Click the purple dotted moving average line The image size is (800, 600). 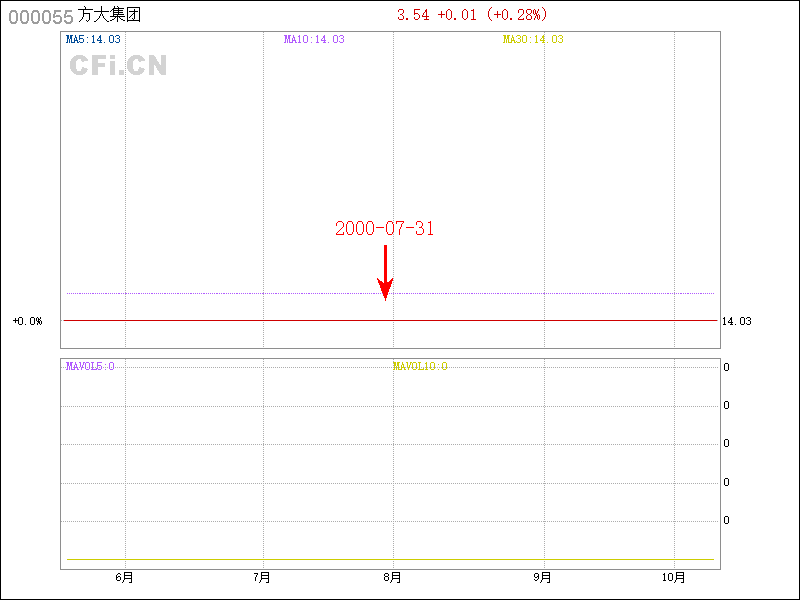[390, 293]
